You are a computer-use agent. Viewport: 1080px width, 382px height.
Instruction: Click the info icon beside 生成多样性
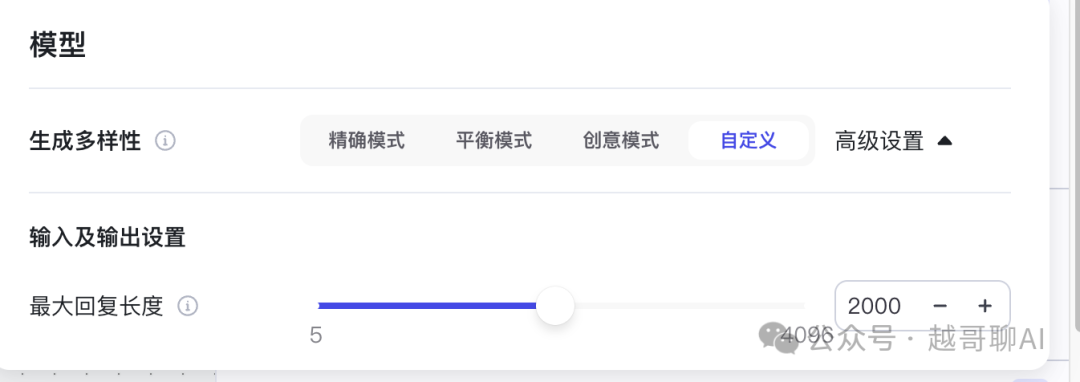(165, 141)
